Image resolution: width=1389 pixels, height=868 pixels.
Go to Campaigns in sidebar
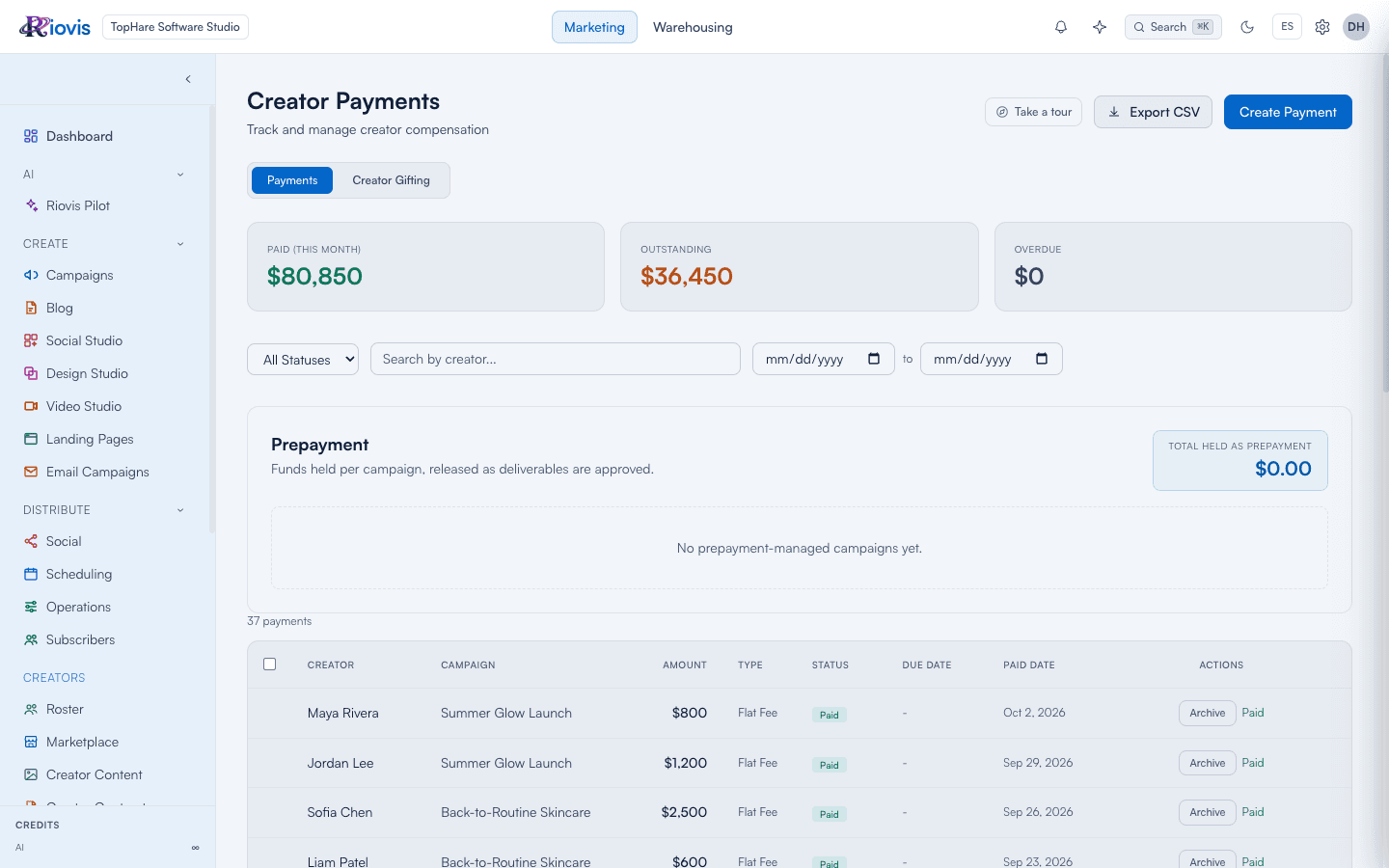pos(104,275)
